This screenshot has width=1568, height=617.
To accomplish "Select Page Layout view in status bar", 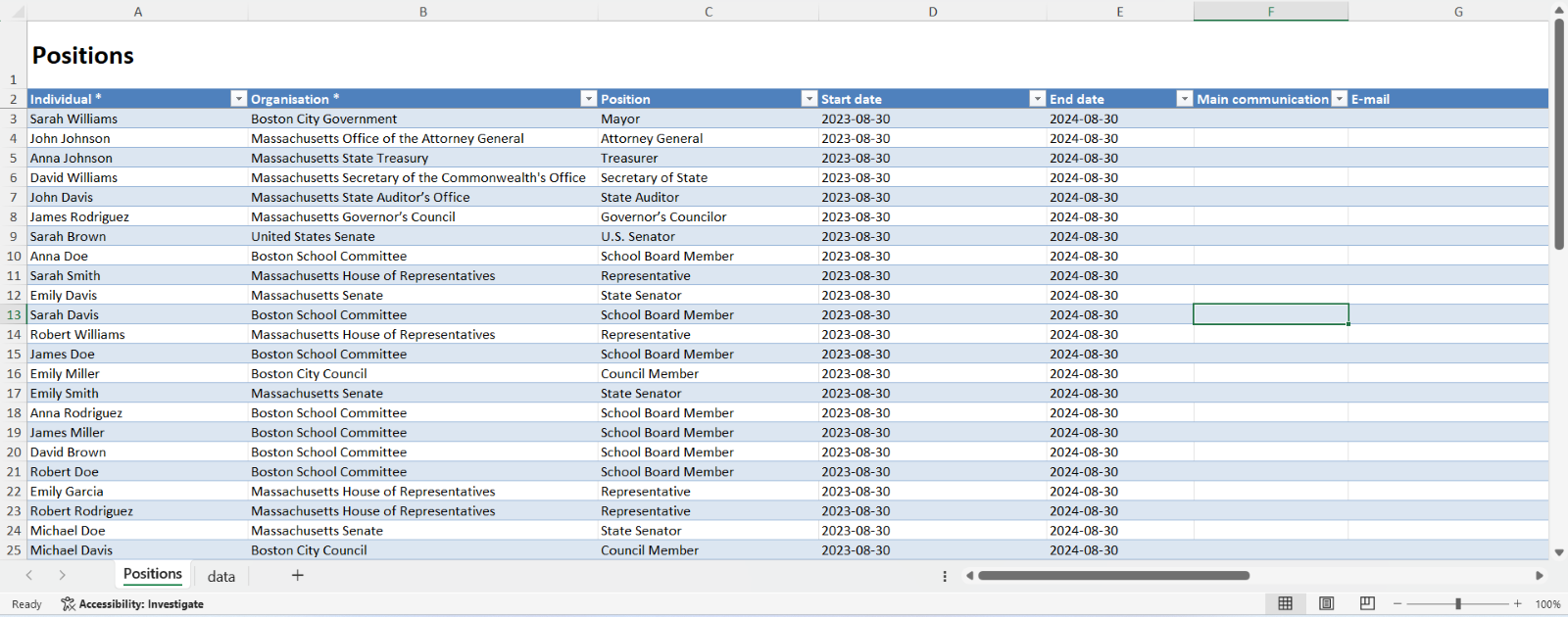I will 1327,603.
